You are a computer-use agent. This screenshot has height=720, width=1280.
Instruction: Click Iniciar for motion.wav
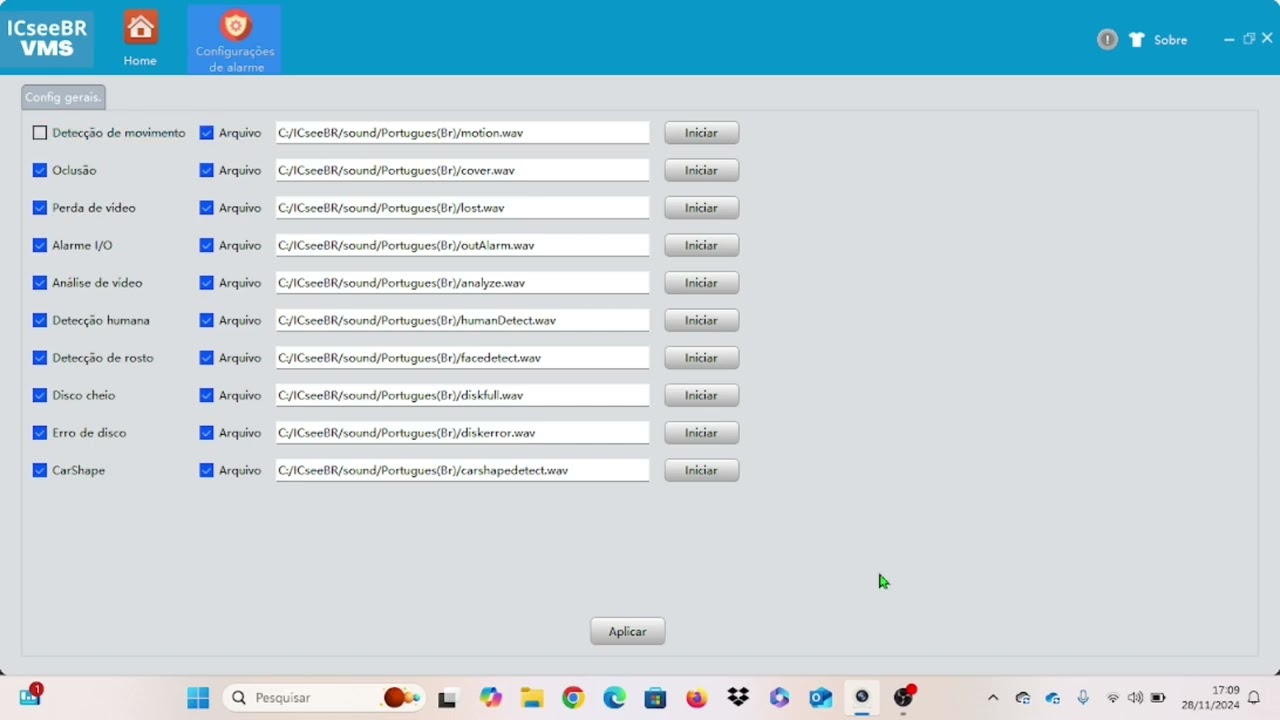[x=701, y=133]
